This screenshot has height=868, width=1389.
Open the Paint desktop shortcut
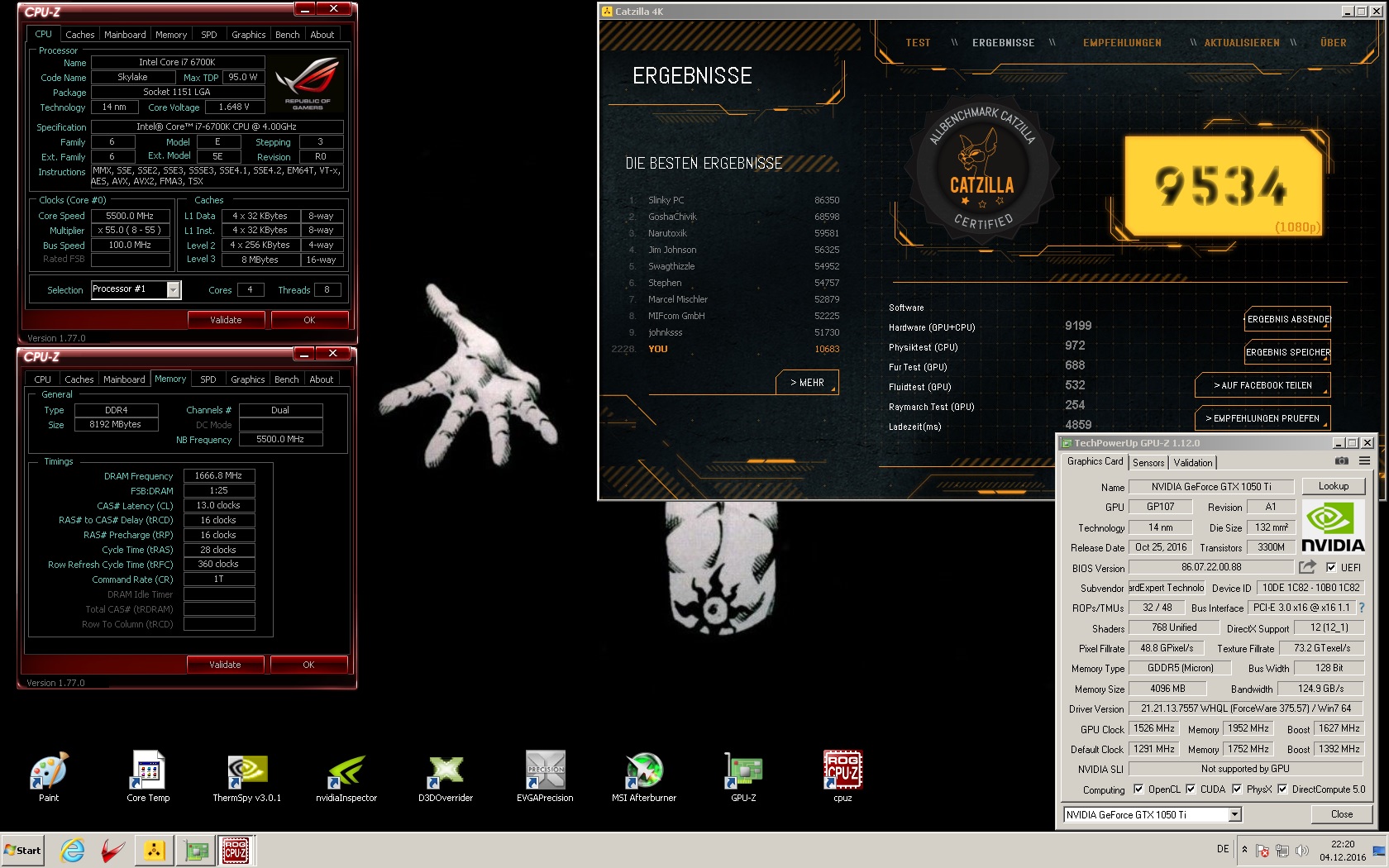tap(49, 776)
